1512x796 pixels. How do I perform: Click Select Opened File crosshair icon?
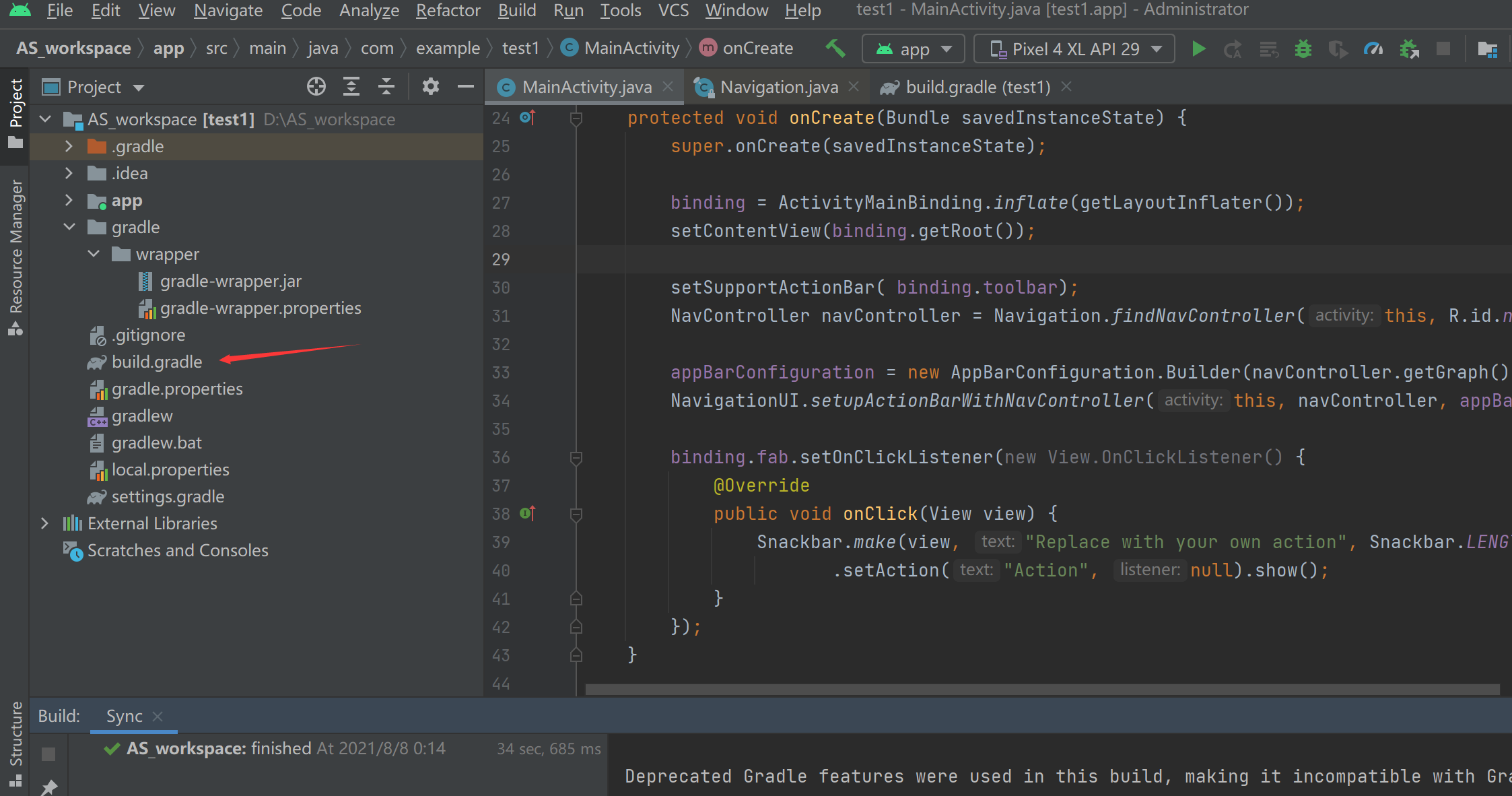tap(316, 87)
